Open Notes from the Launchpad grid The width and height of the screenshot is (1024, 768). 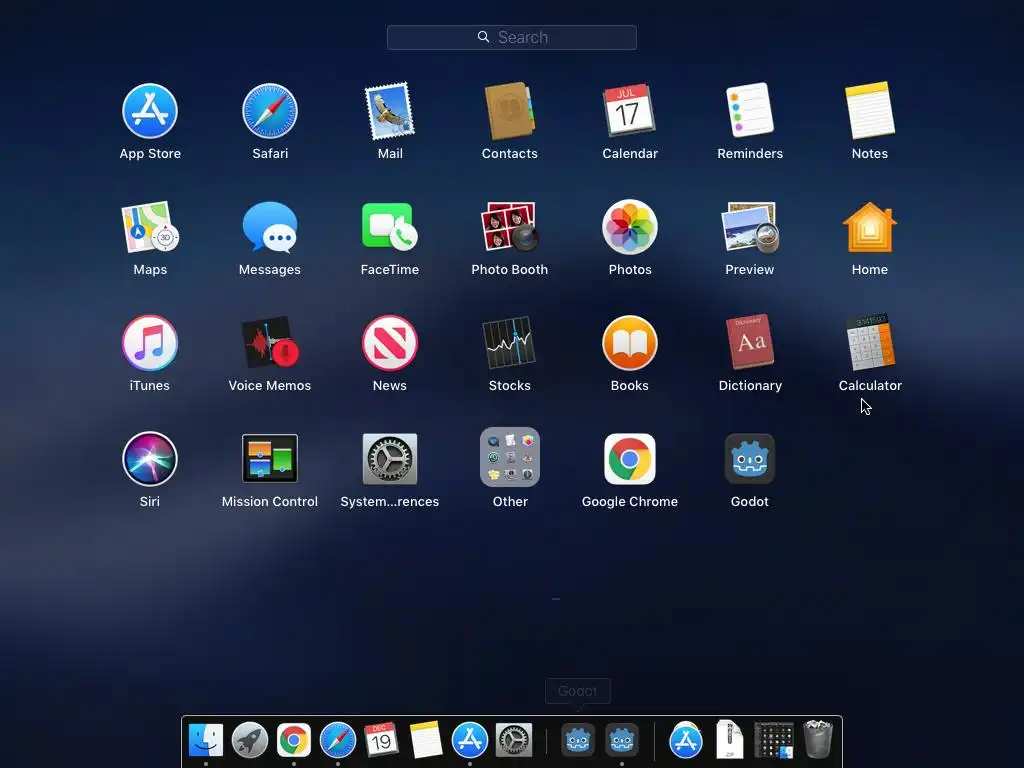[870, 110]
